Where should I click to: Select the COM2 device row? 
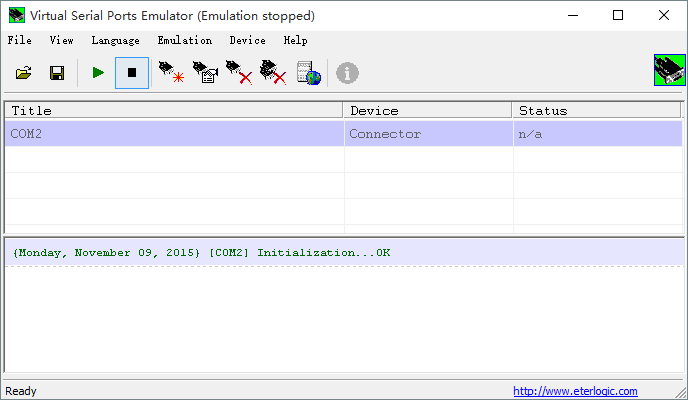[344, 134]
